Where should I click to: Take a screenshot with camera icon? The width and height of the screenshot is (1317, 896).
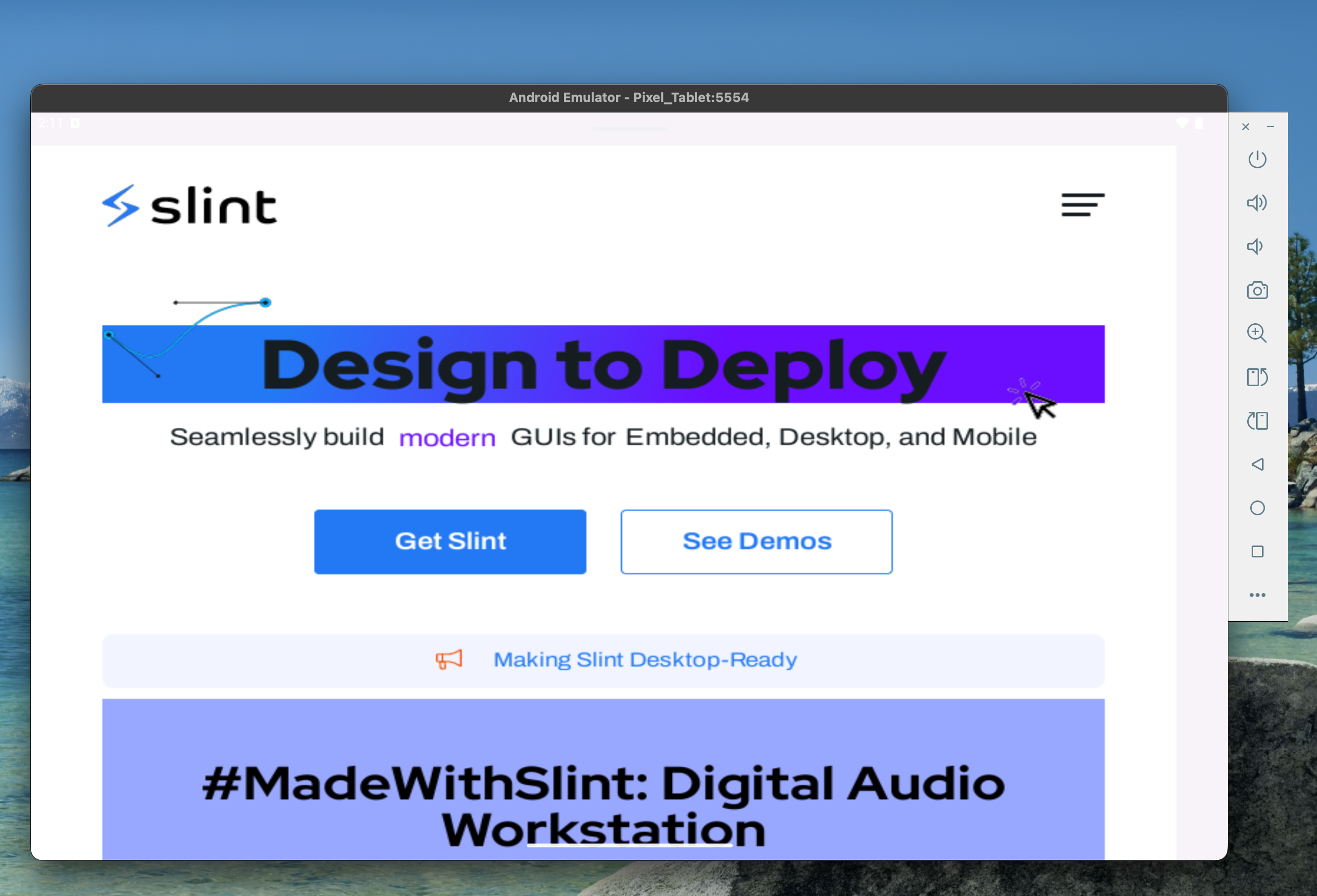(1257, 290)
